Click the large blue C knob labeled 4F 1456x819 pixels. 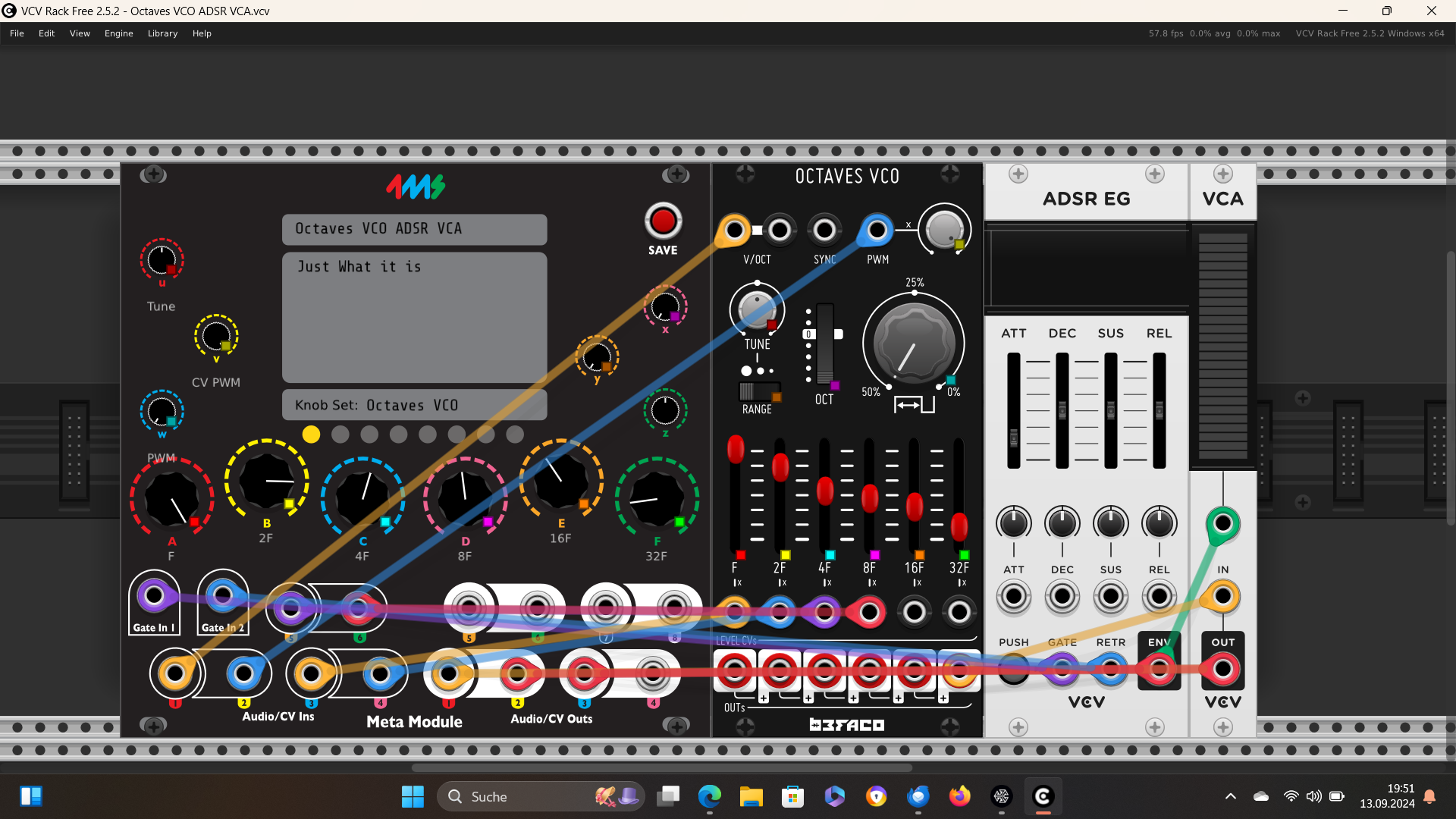(362, 498)
